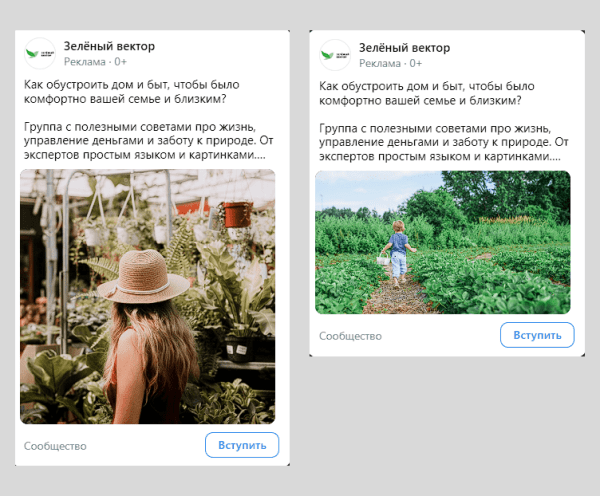Click Вступить button on the right ad
The height and width of the screenshot is (496, 600).
click(537, 335)
